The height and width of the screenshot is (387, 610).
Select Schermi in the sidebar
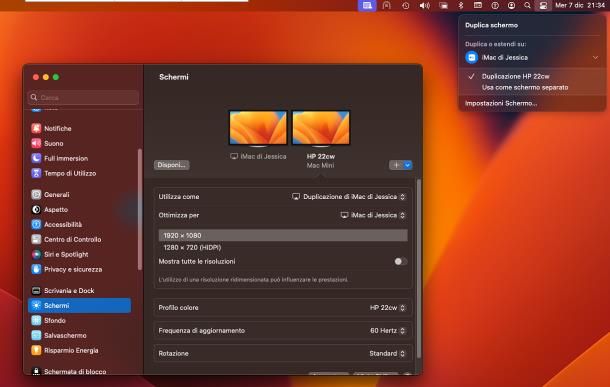pos(79,306)
